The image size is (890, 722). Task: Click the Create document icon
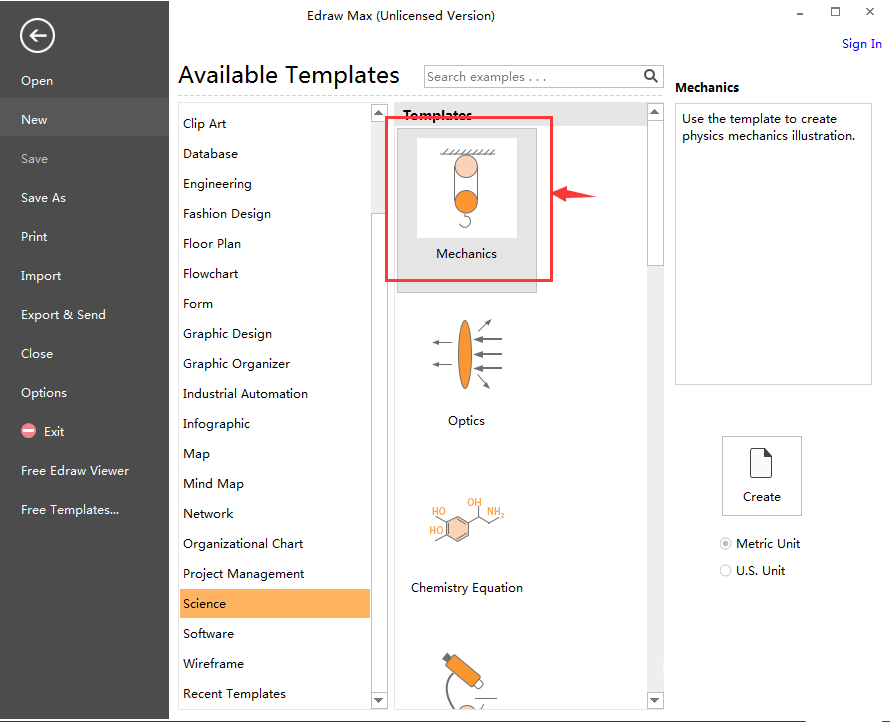tap(761, 465)
